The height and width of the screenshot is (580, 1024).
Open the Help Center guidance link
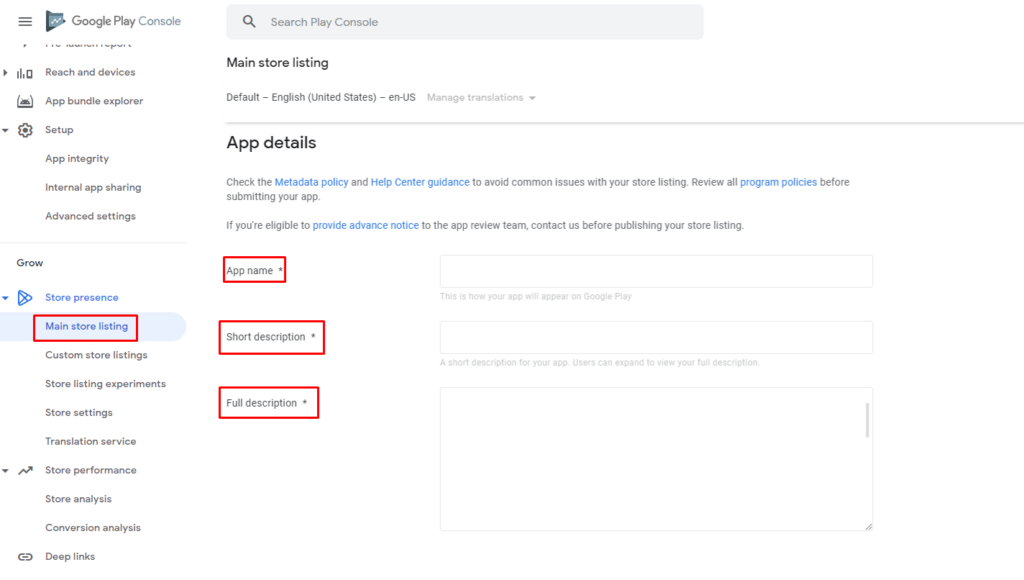(420, 182)
